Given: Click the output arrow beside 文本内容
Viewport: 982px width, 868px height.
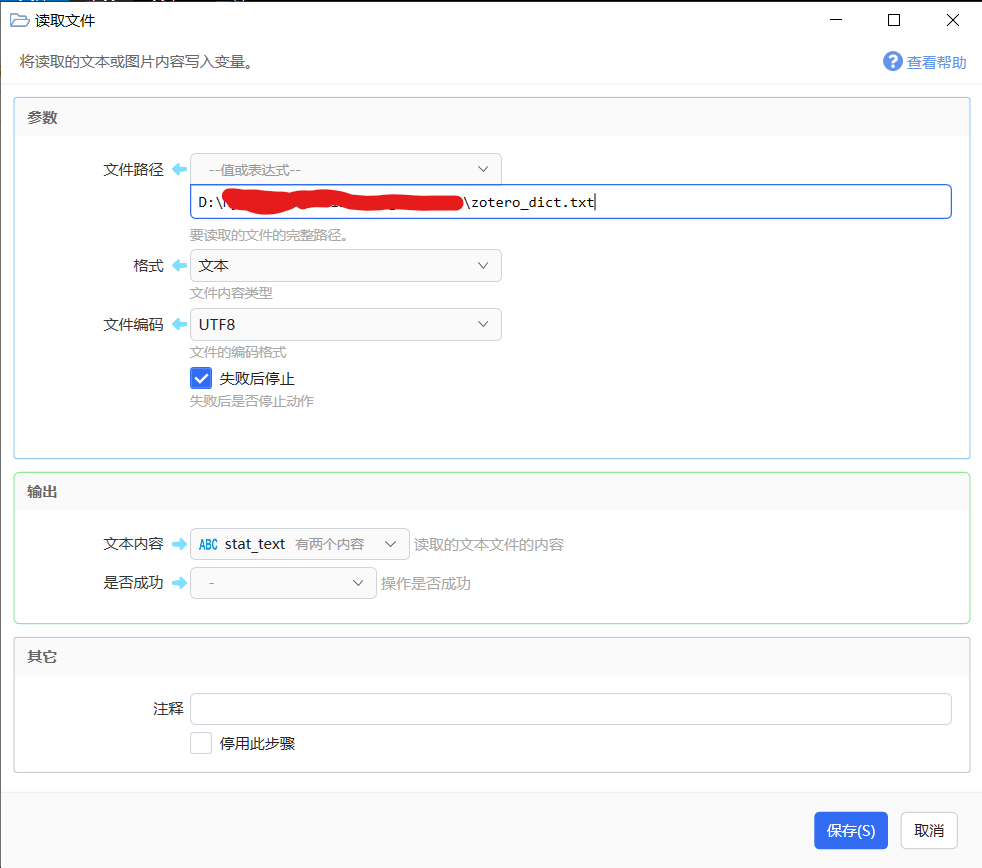Looking at the screenshot, I should pyautogui.click(x=179, y=544).
